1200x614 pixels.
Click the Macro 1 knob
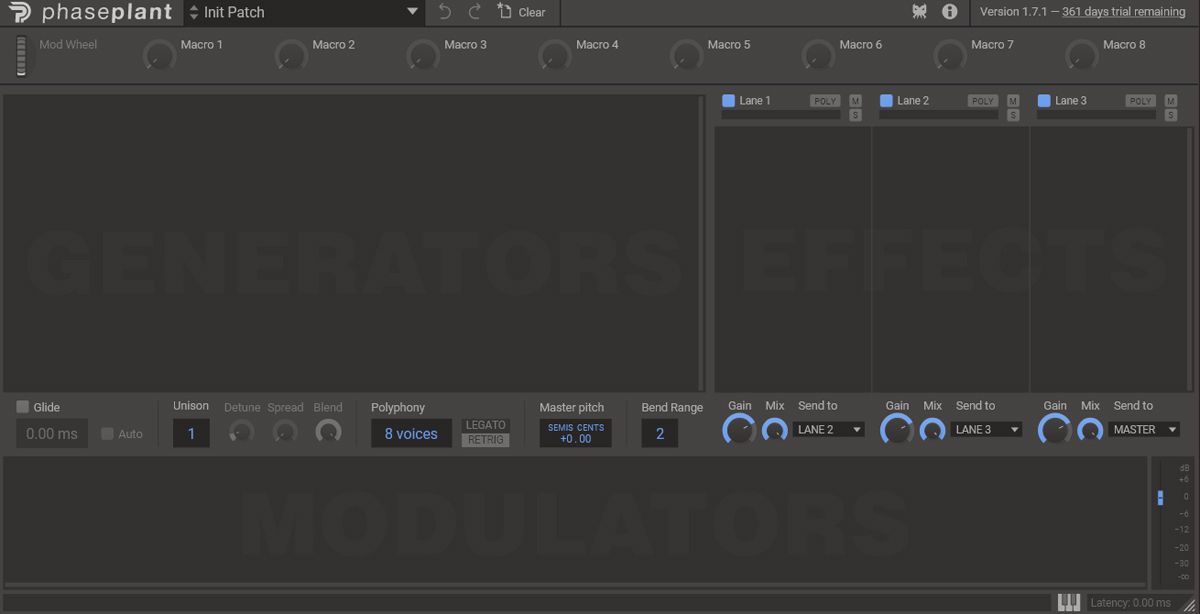[158, 56]
